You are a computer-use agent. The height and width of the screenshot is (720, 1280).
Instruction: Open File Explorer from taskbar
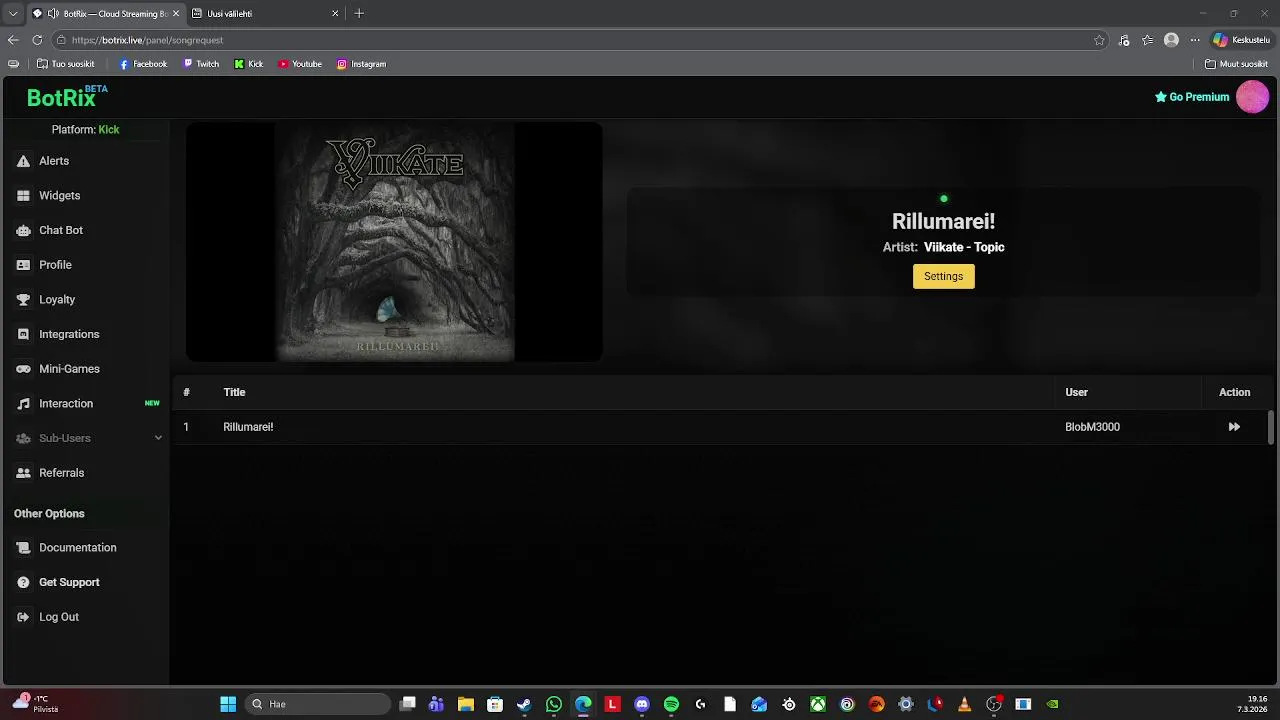click(x=466, y=704)
